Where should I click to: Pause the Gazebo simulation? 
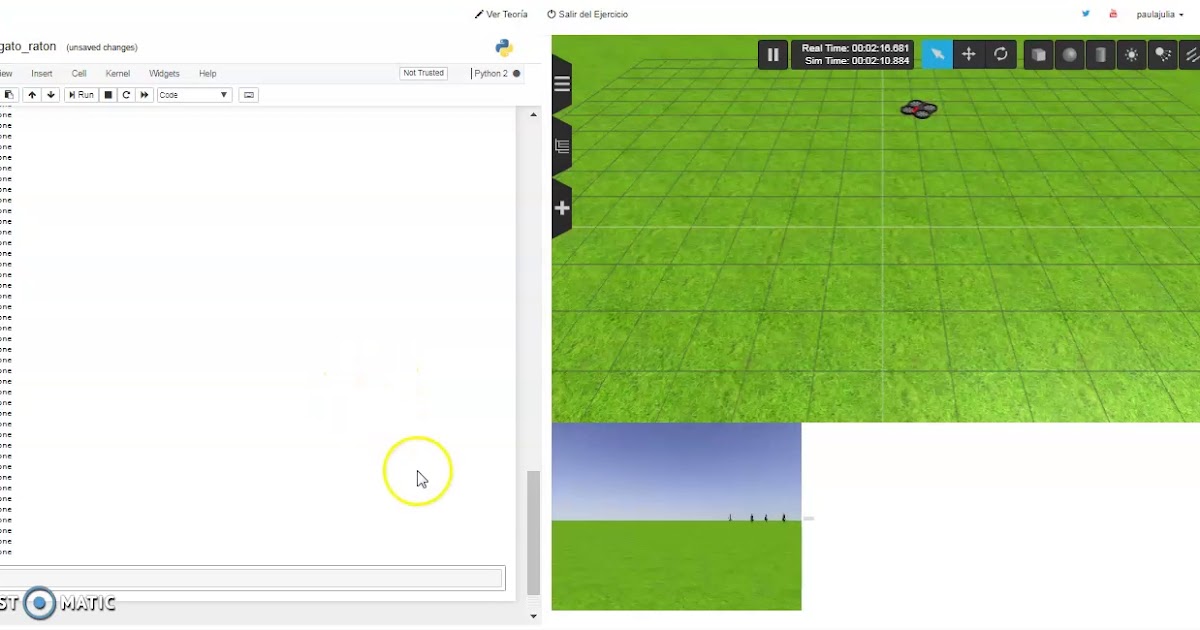[x=772, y=55]
